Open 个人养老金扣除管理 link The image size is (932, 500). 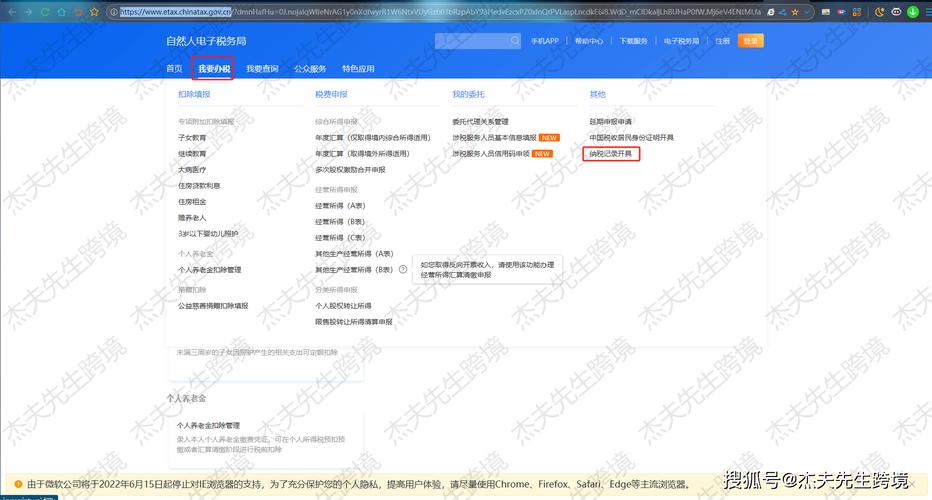pos(210,269)
